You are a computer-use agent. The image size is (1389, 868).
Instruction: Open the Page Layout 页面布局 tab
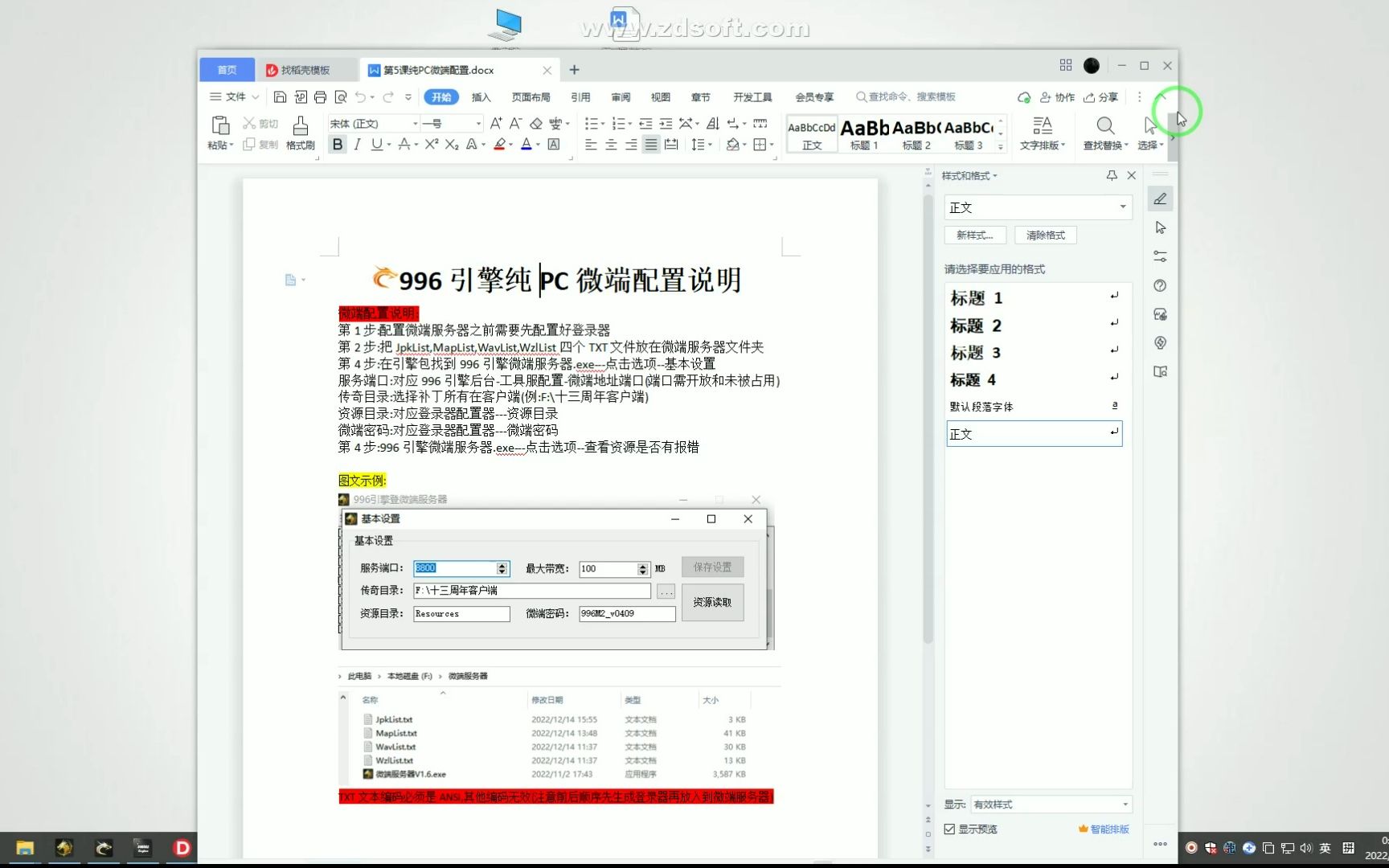(x=531, y=97)
